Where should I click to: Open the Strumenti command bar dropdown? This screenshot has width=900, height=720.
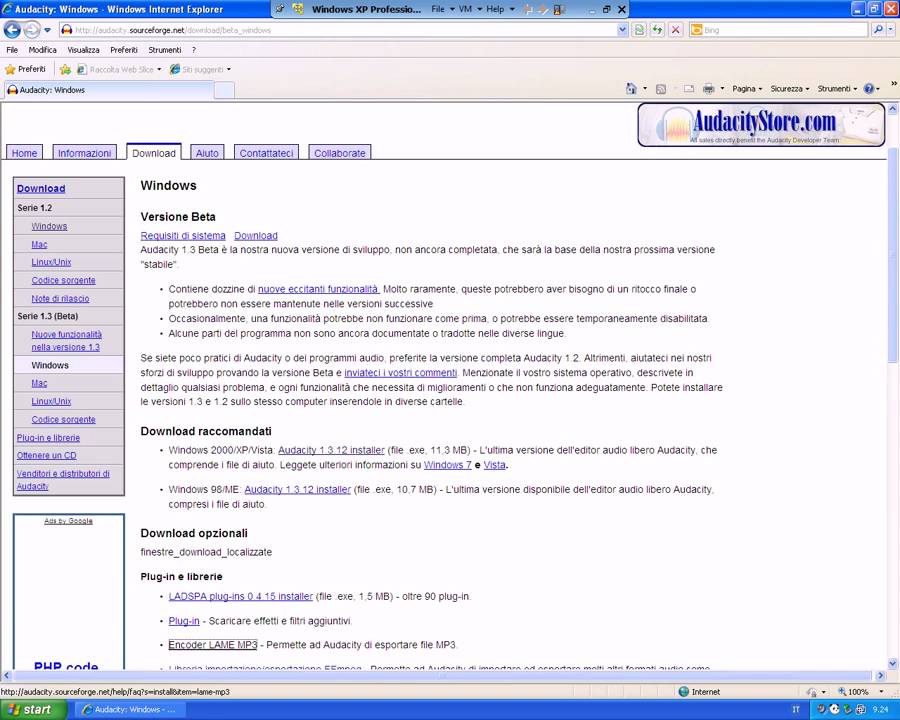[x=837, y=88]
